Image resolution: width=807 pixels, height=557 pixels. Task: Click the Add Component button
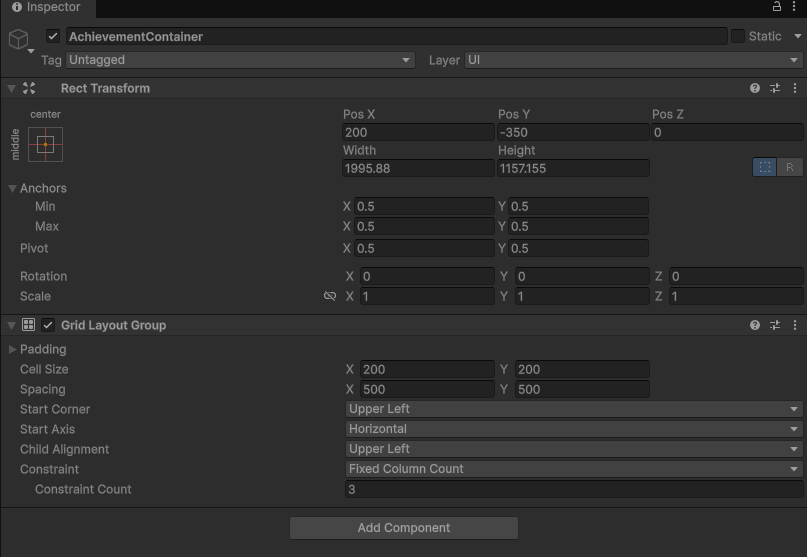(x=404, y=528)
